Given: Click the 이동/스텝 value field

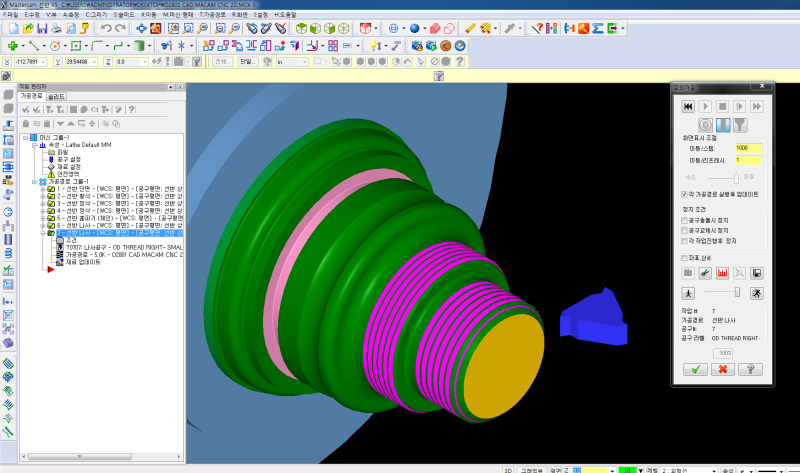Looking at the screenshot, I should 748,148.
